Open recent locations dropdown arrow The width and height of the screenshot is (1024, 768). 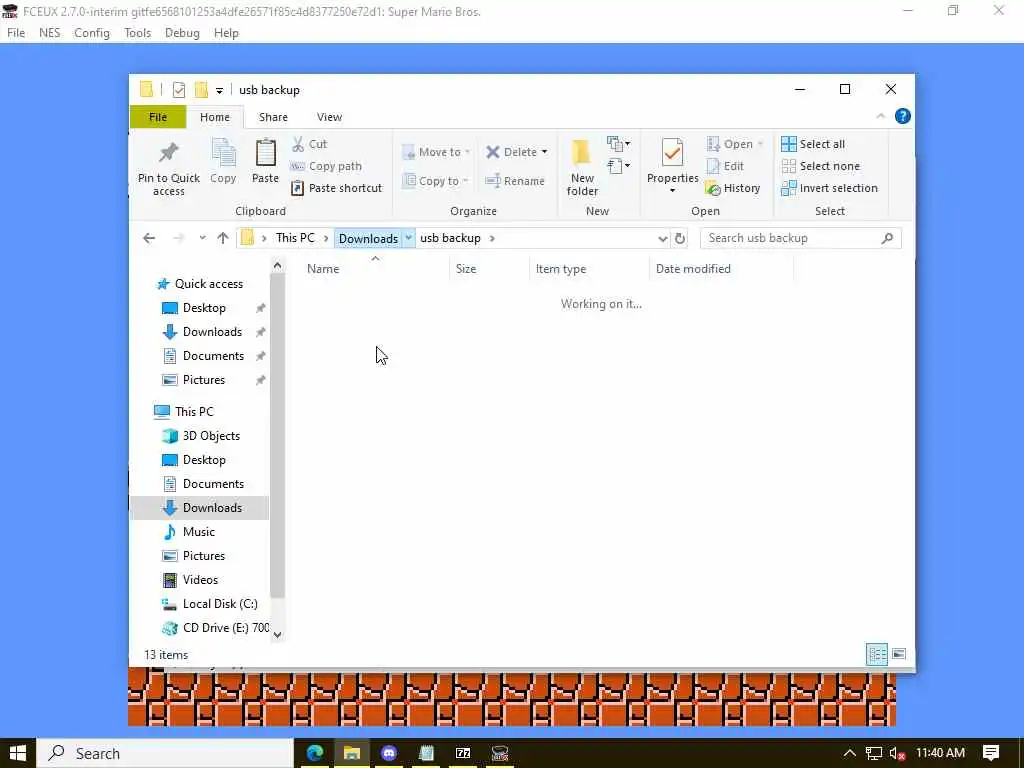tap(202, 238)
